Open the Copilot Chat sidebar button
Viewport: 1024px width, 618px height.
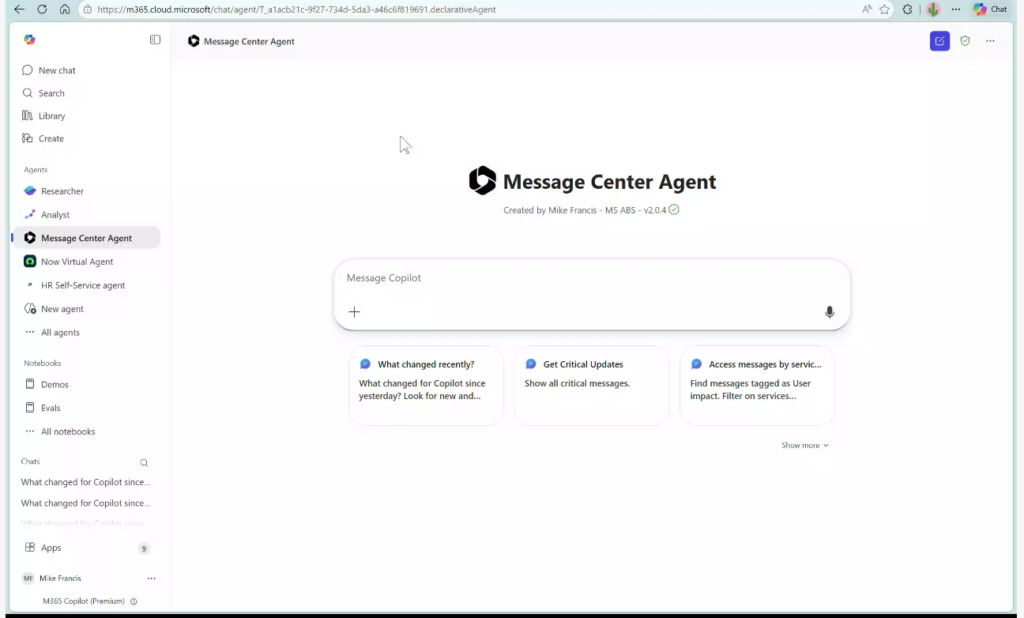pyautogui.click(x=991, y=9)
